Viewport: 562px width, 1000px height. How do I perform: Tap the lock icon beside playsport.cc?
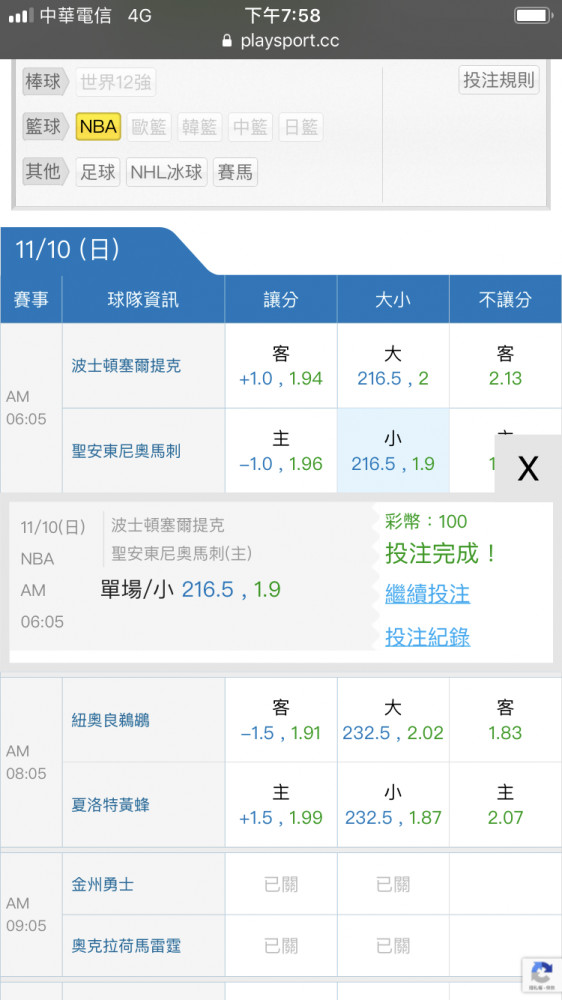tap(227, 41)
